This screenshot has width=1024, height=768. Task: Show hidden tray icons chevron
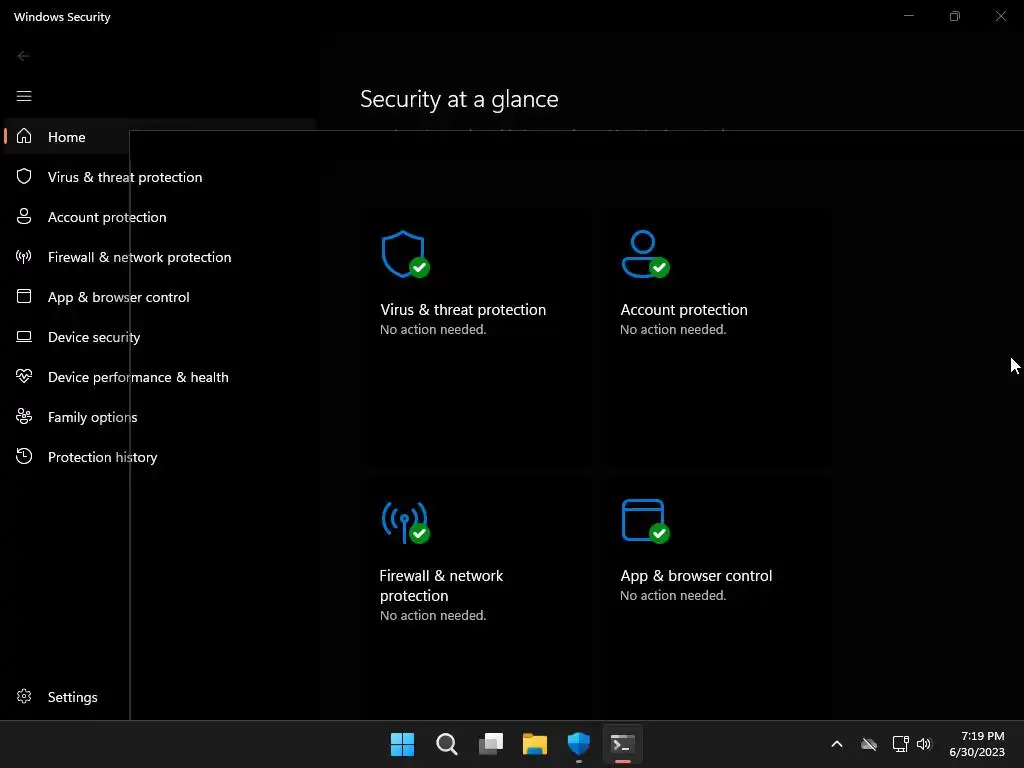[837, 744]
